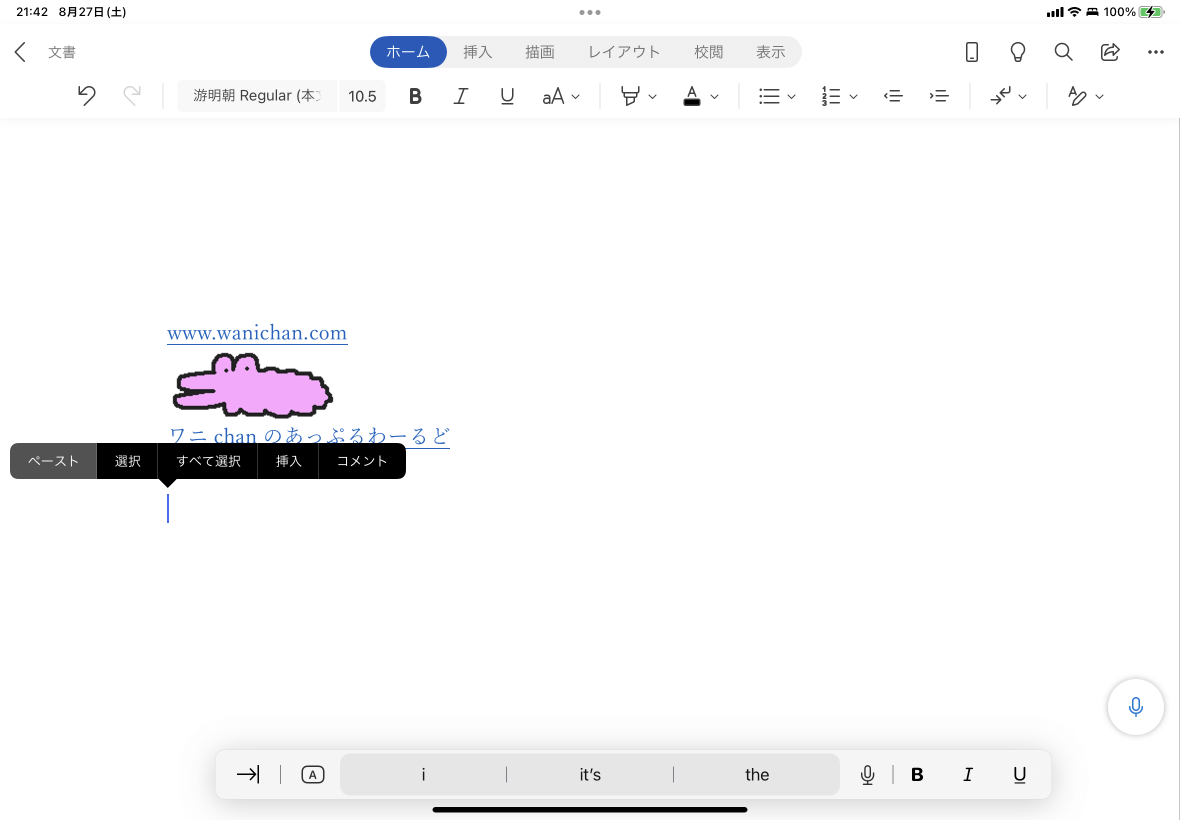Expand the highlight color dropdown arrow

pyautogui.click(x=652, y=96)
